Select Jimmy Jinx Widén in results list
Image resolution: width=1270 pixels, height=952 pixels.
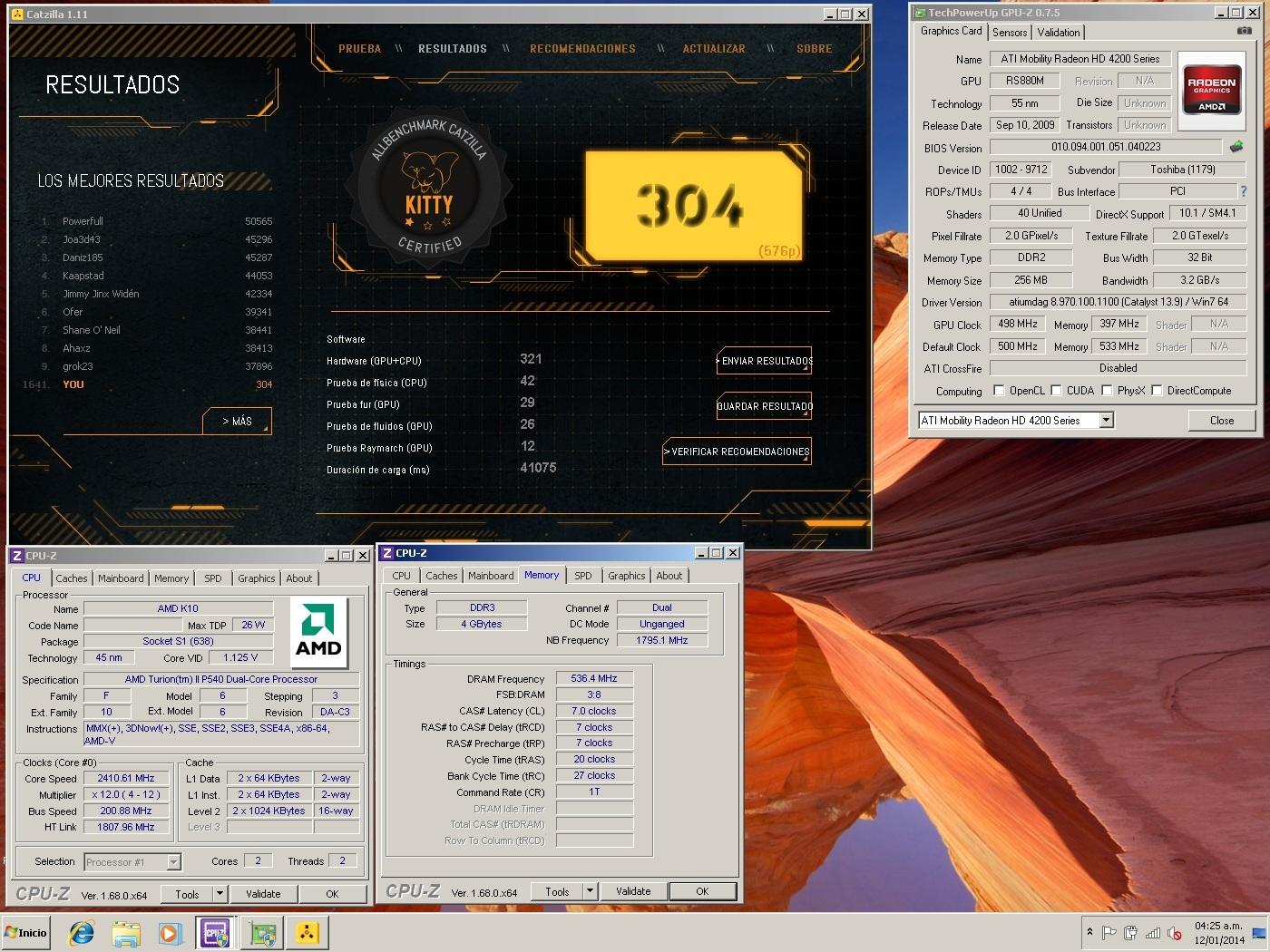pos(156,294)
